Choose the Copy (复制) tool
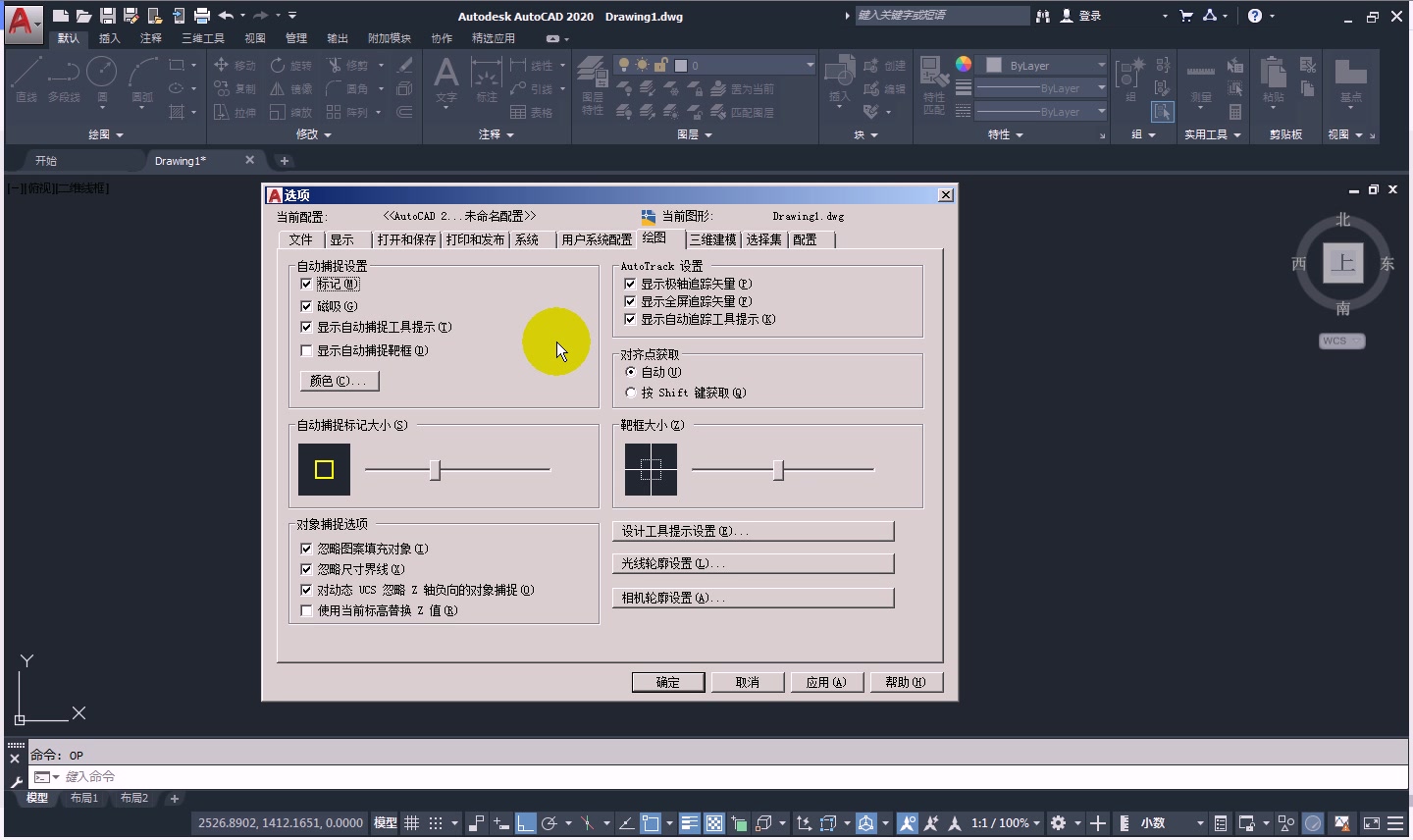The height and width of the screenshot is (840, 1413). tap(235, 88)
